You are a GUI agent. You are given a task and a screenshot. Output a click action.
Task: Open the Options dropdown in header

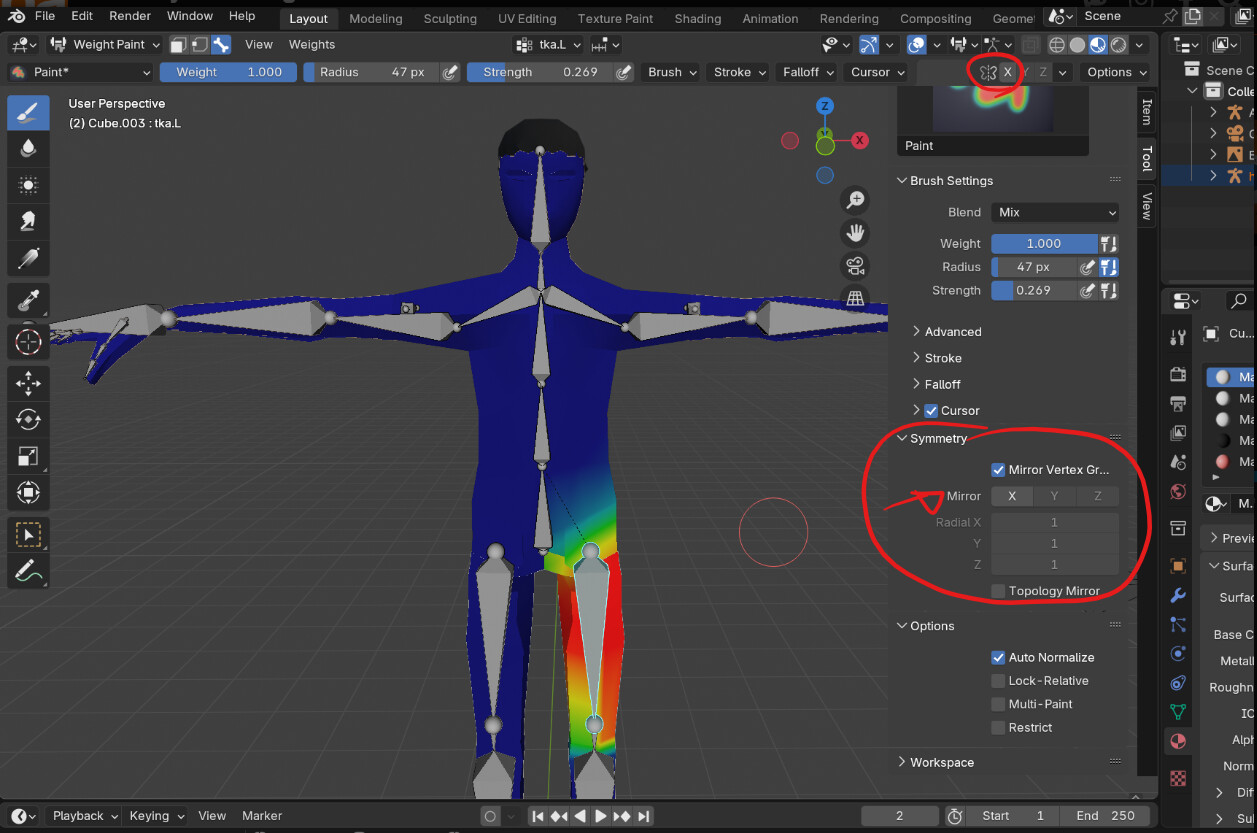pos(1115,72)
